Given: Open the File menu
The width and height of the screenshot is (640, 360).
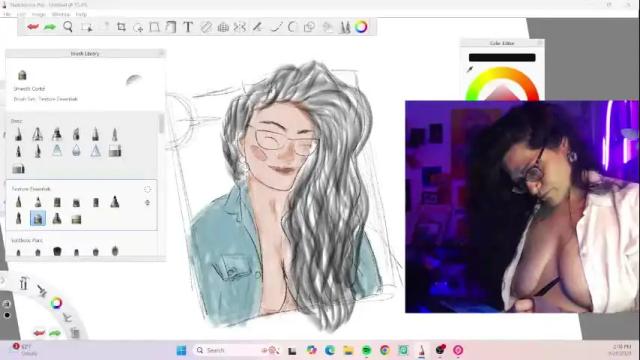Looking at the screenshot, I should click(x=7, y=14).
